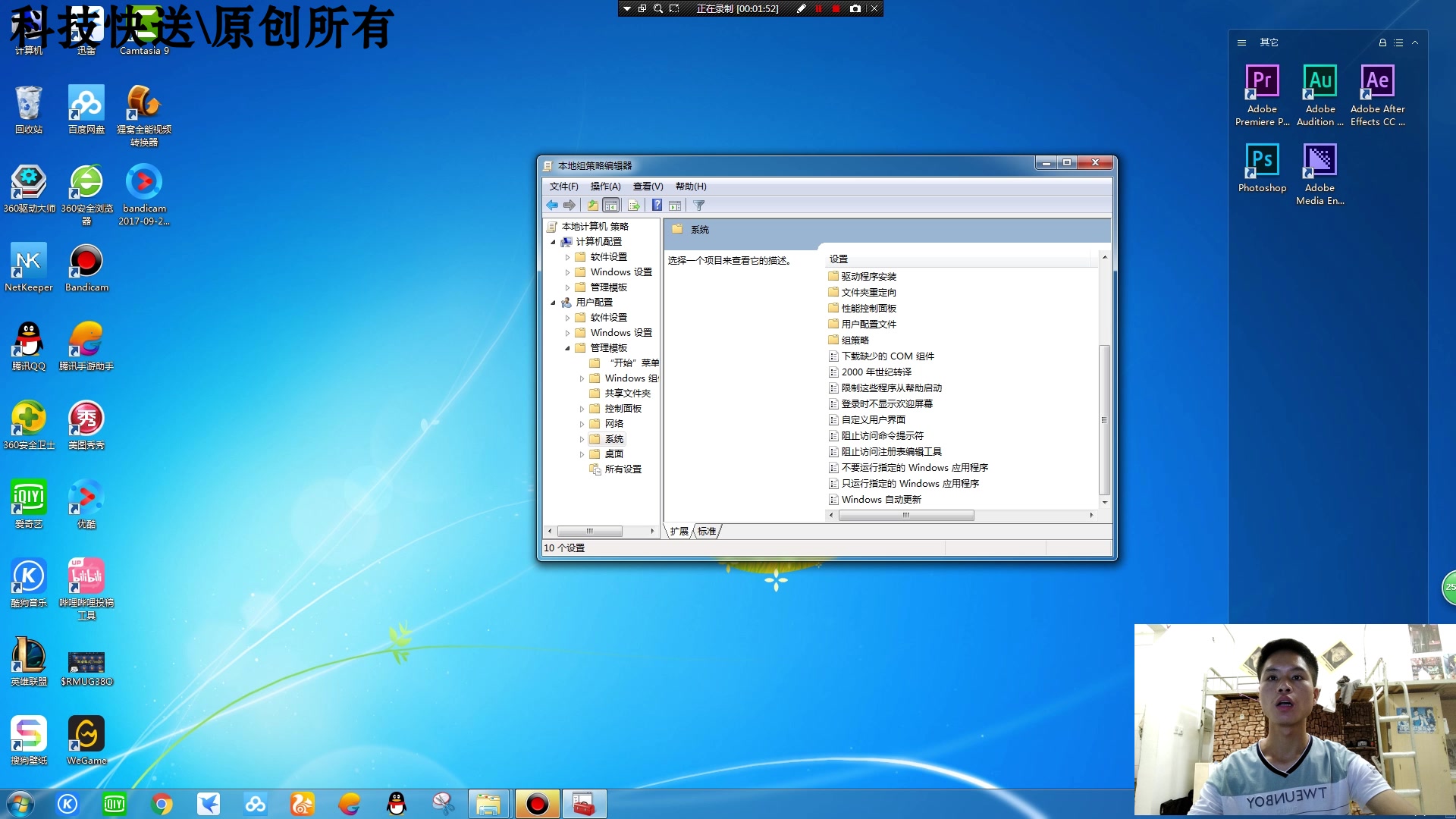Expand the 控制面板 tree node
The height and width of the screenshot is (819, 1456).
pos(582,409)
